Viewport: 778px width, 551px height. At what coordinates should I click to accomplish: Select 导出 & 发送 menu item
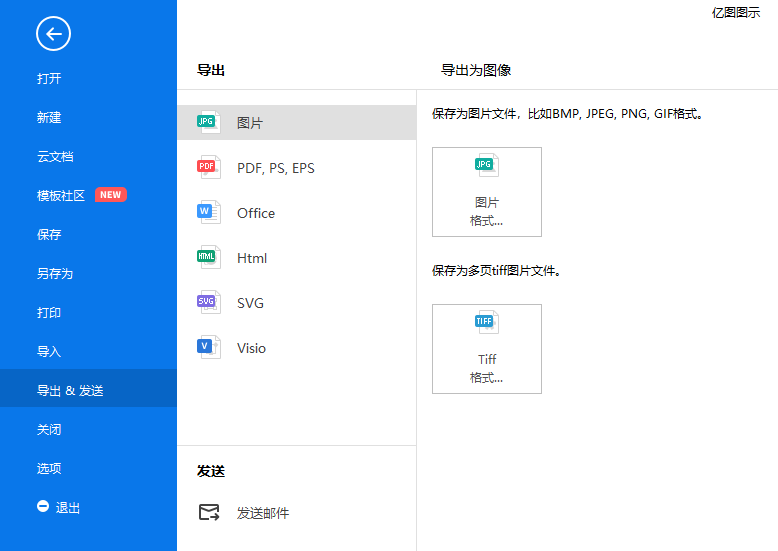(x=88, y=388)
